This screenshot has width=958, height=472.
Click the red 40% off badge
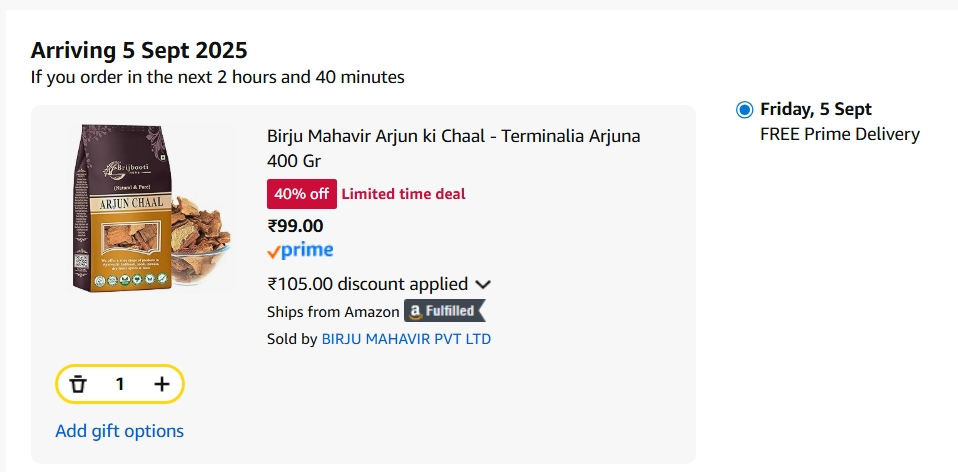point(301,194)
